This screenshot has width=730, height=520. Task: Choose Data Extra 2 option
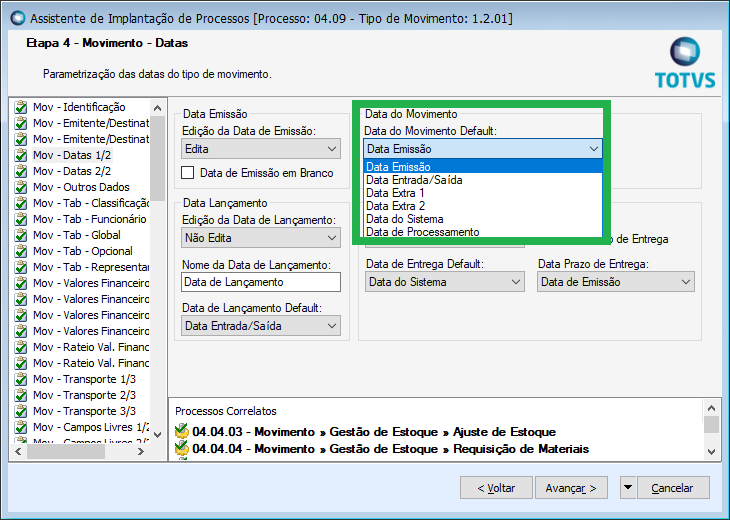[x=483, y=206]
